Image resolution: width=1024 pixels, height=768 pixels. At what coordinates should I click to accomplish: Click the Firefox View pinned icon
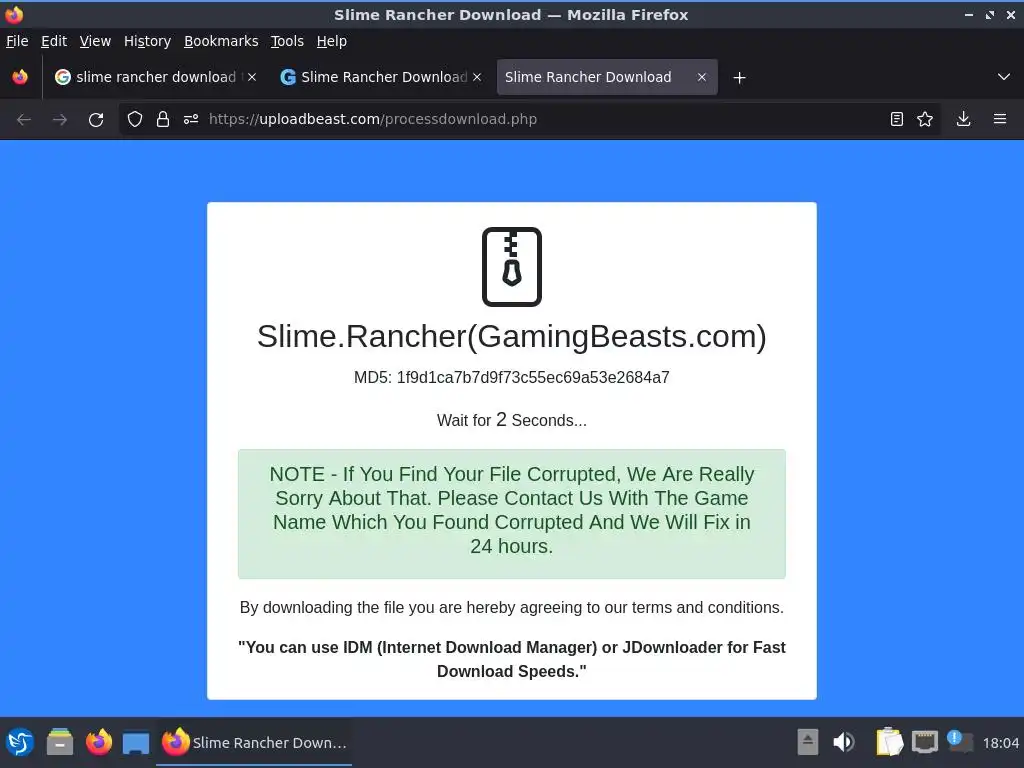pyautogui.click(x=20, y=77)
